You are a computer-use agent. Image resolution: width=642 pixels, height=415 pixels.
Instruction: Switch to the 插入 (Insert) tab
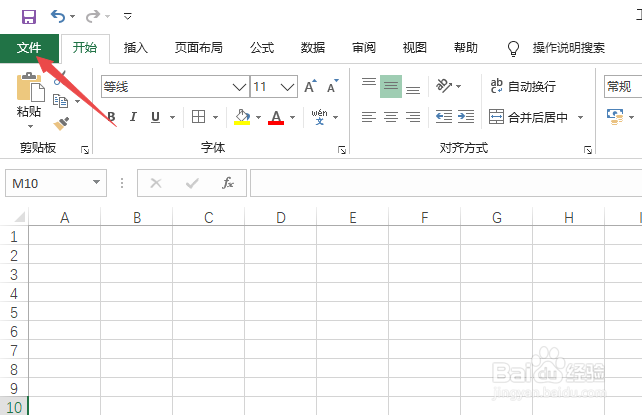click(136, 48)
